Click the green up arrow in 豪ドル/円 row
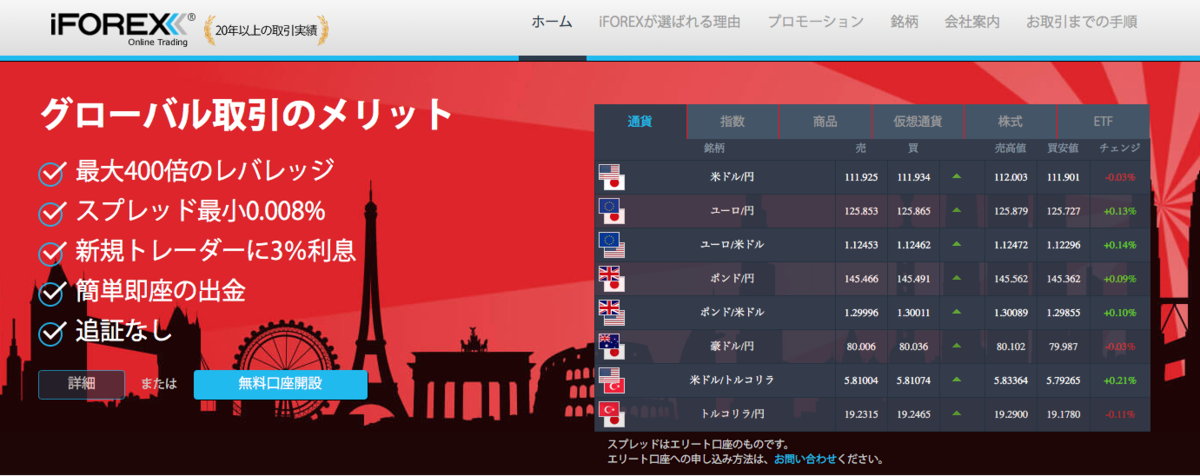The width and height of the screenshot is (1200, 476). coord(957,346)
